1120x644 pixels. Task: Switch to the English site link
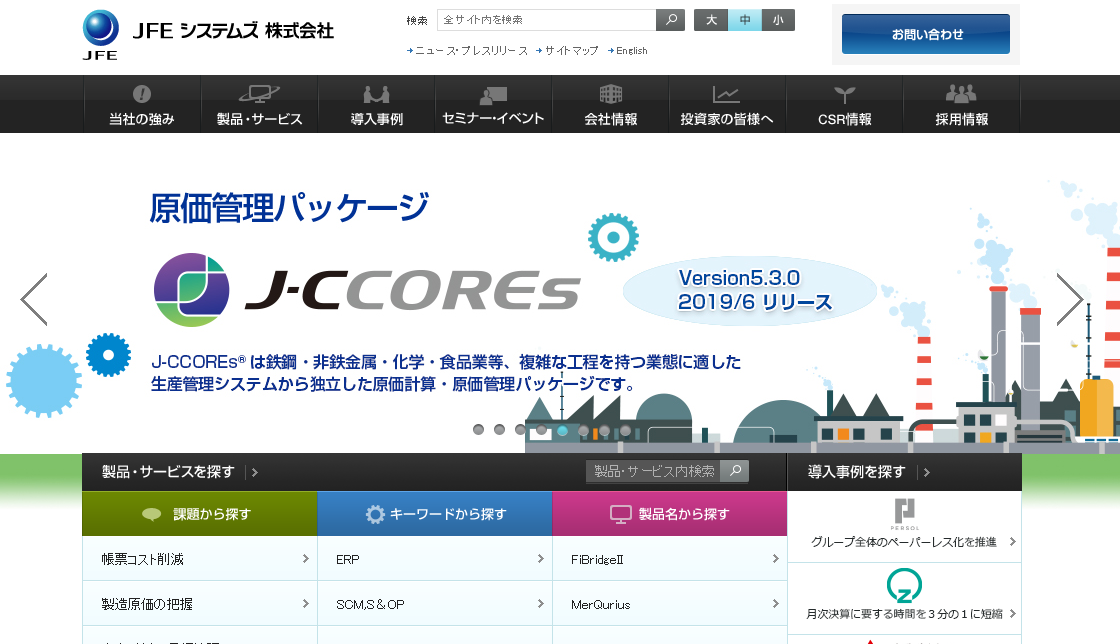tap(628, 51)
